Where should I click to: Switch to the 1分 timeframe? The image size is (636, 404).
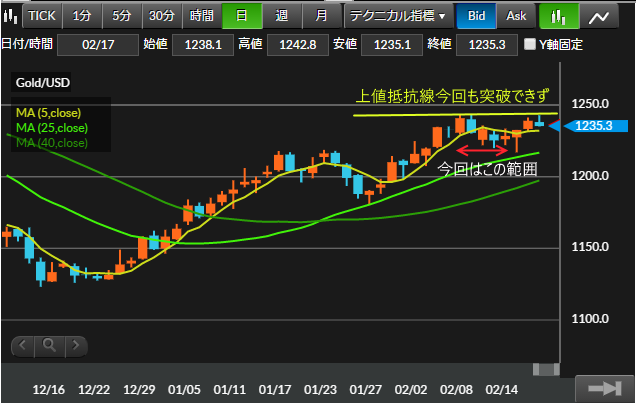click(82, 16)
